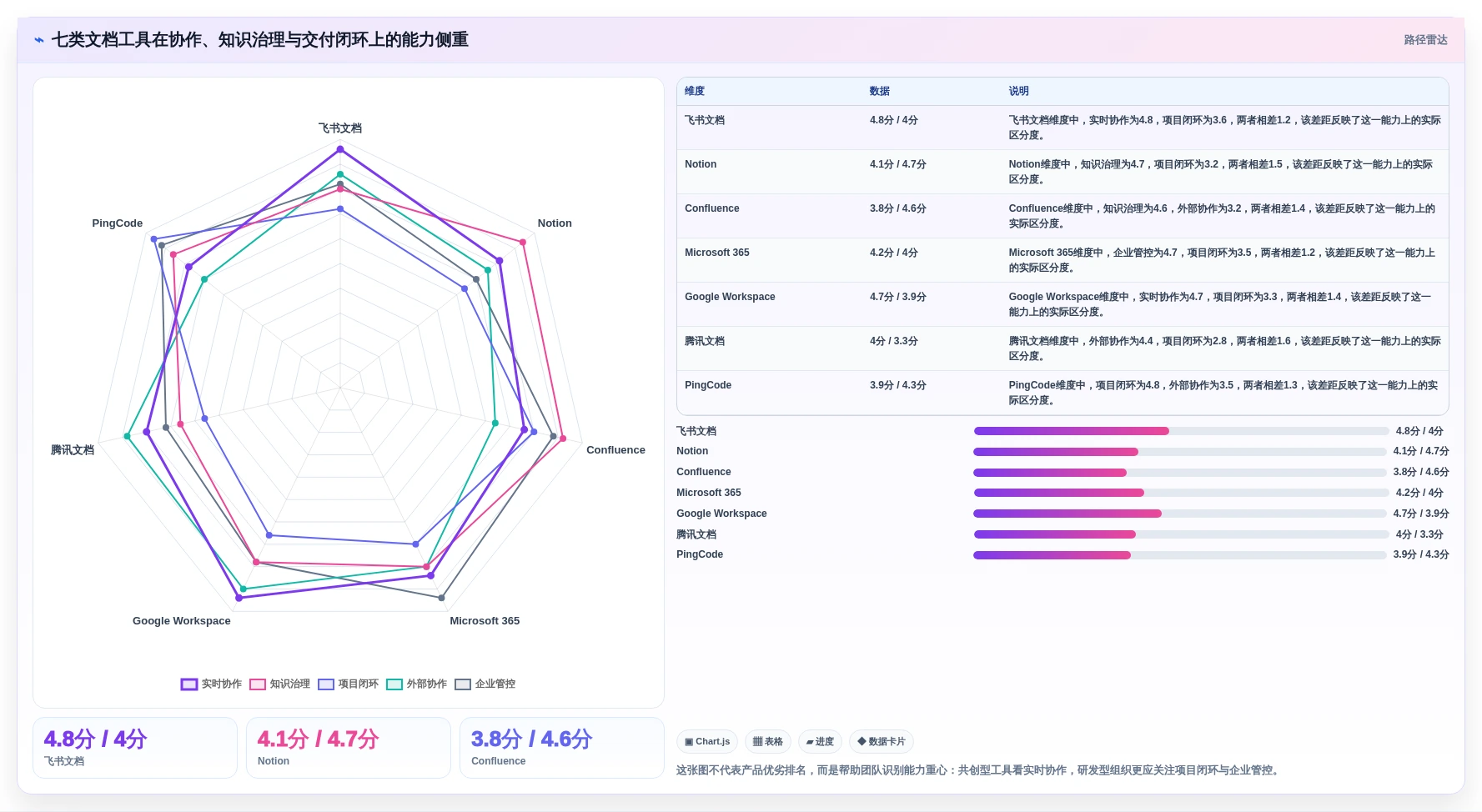The image size is (1482, 812).
Task: Click the Confluence radar axis label
Action: click(x=615, y=450)
